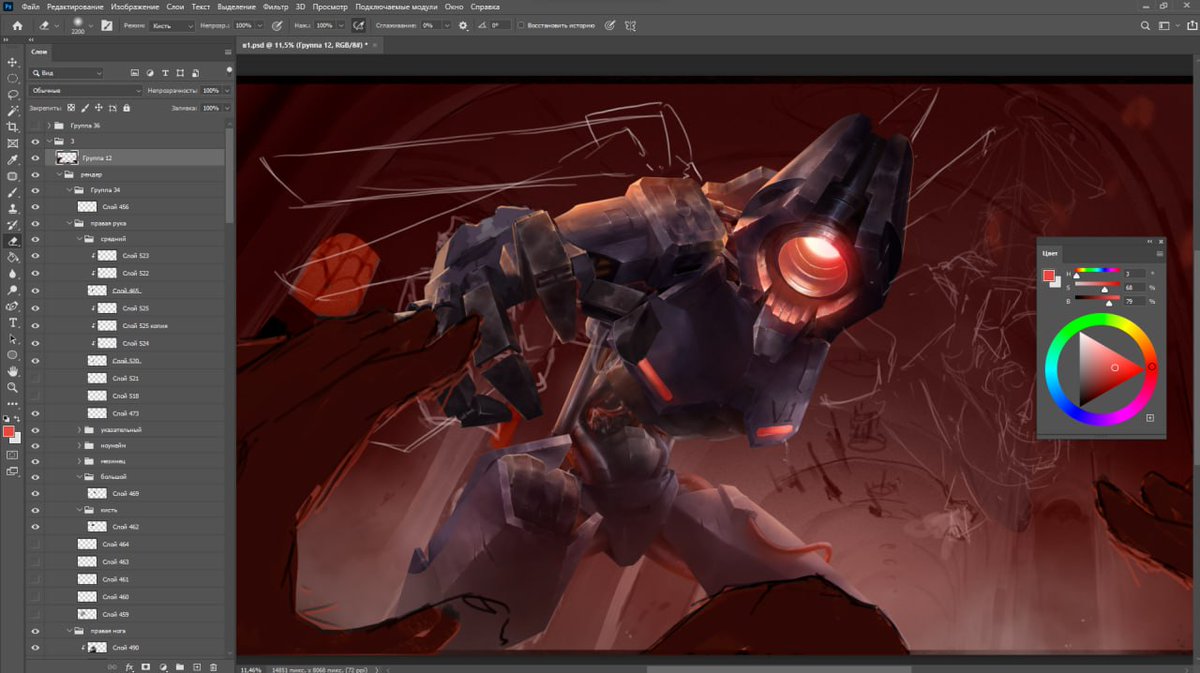Add a layer mask icon
Image resolution: width=1200 pixels, height=673 pixels.
point(146,666)
